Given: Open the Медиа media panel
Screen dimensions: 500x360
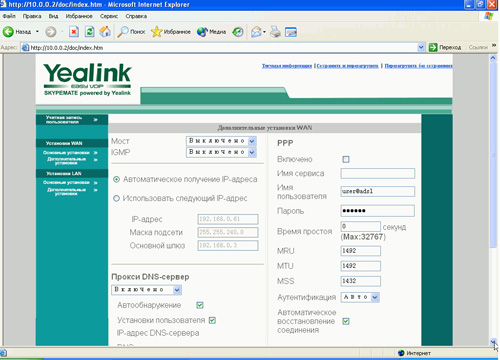Looking at the screenshot, I should pyautogui.click(x=211, y=32).
